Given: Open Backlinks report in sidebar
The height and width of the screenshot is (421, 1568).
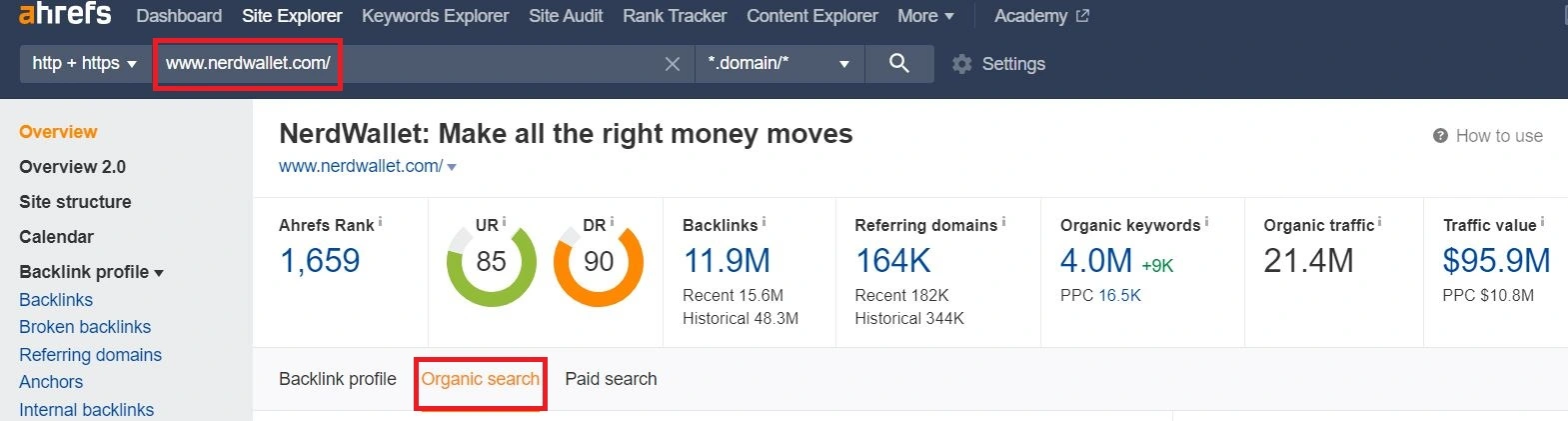Looking at the screenshot, I should click(56, 300).
